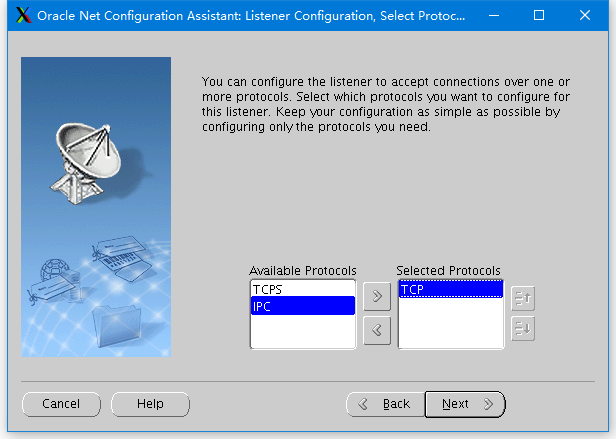Remove protocol with left arrow button
The width and height of the screenshot is (616, 439).
[377, 330]
